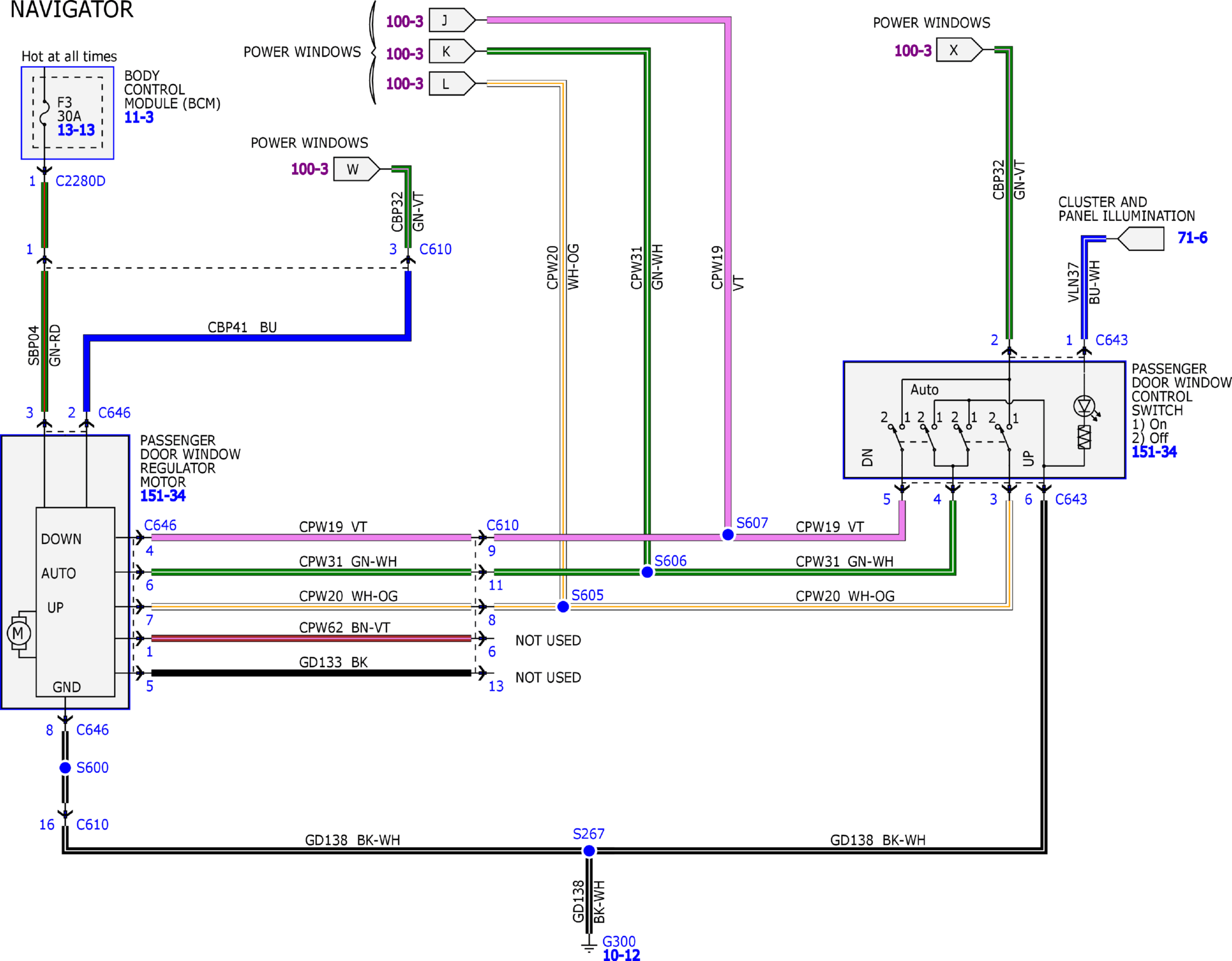Click NOT USED next to the BN-VT wire
This screenshot has width=1232, height=961.
click(548, 640)
